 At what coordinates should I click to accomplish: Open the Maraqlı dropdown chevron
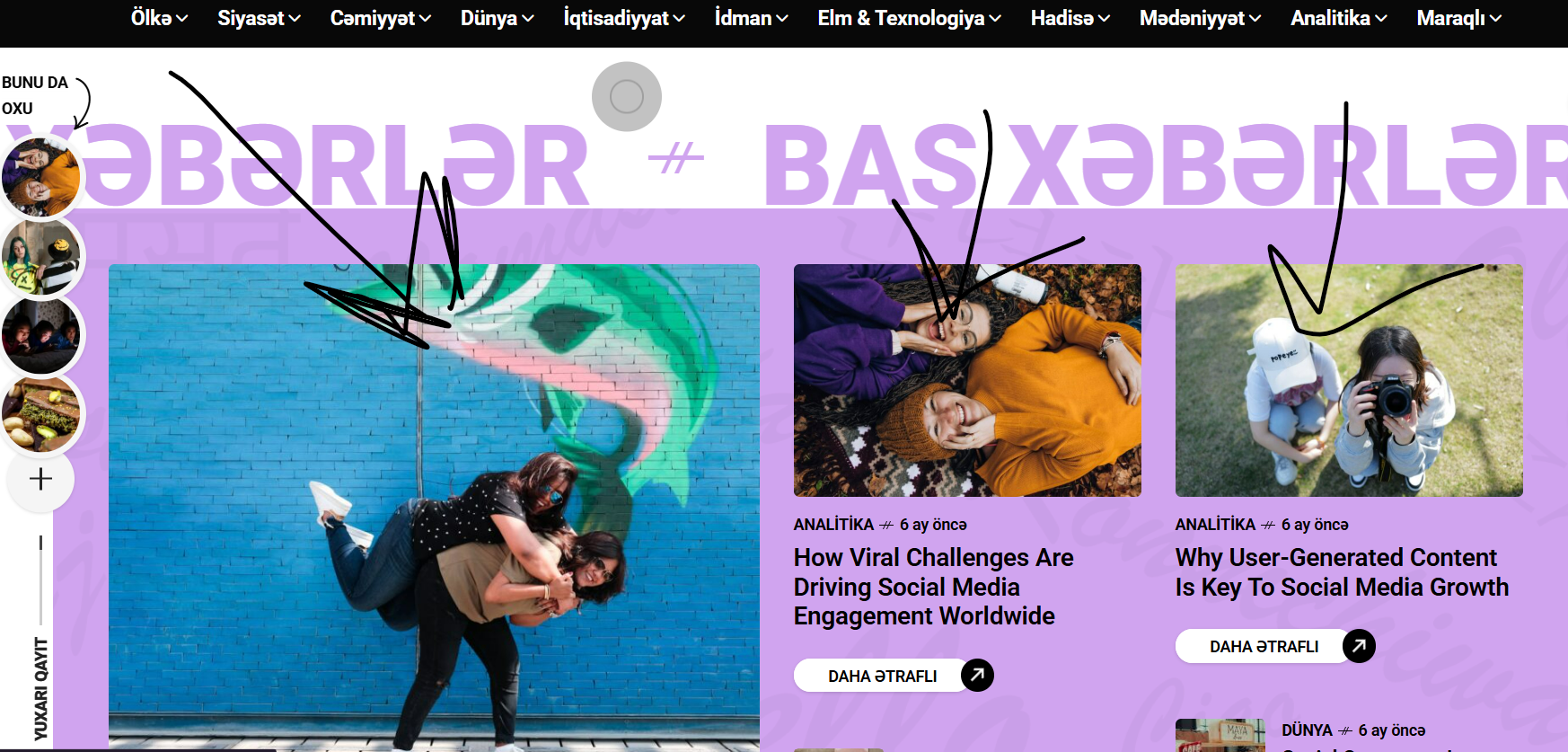click(x=1495, y=19)
